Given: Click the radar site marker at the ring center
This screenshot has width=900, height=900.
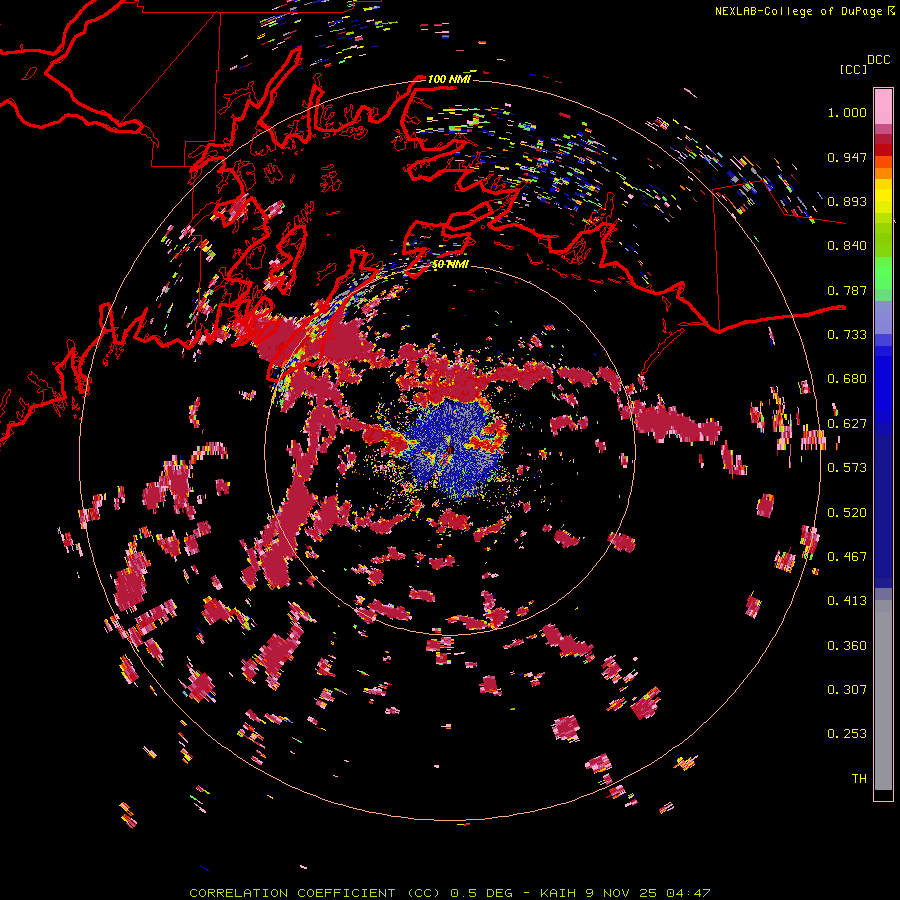Looking at the screenshot, I should pyautogui.click(x=450, y=450).
